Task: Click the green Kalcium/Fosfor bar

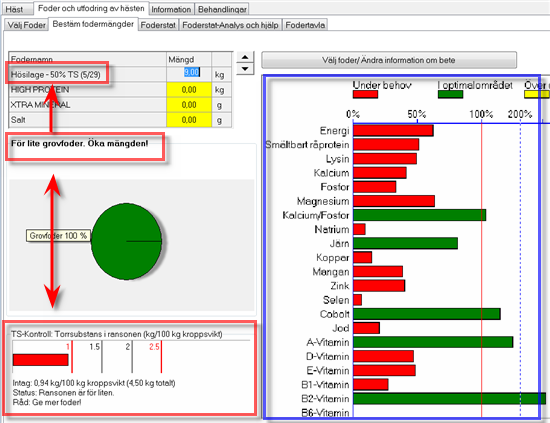Action: click(420, 215)
